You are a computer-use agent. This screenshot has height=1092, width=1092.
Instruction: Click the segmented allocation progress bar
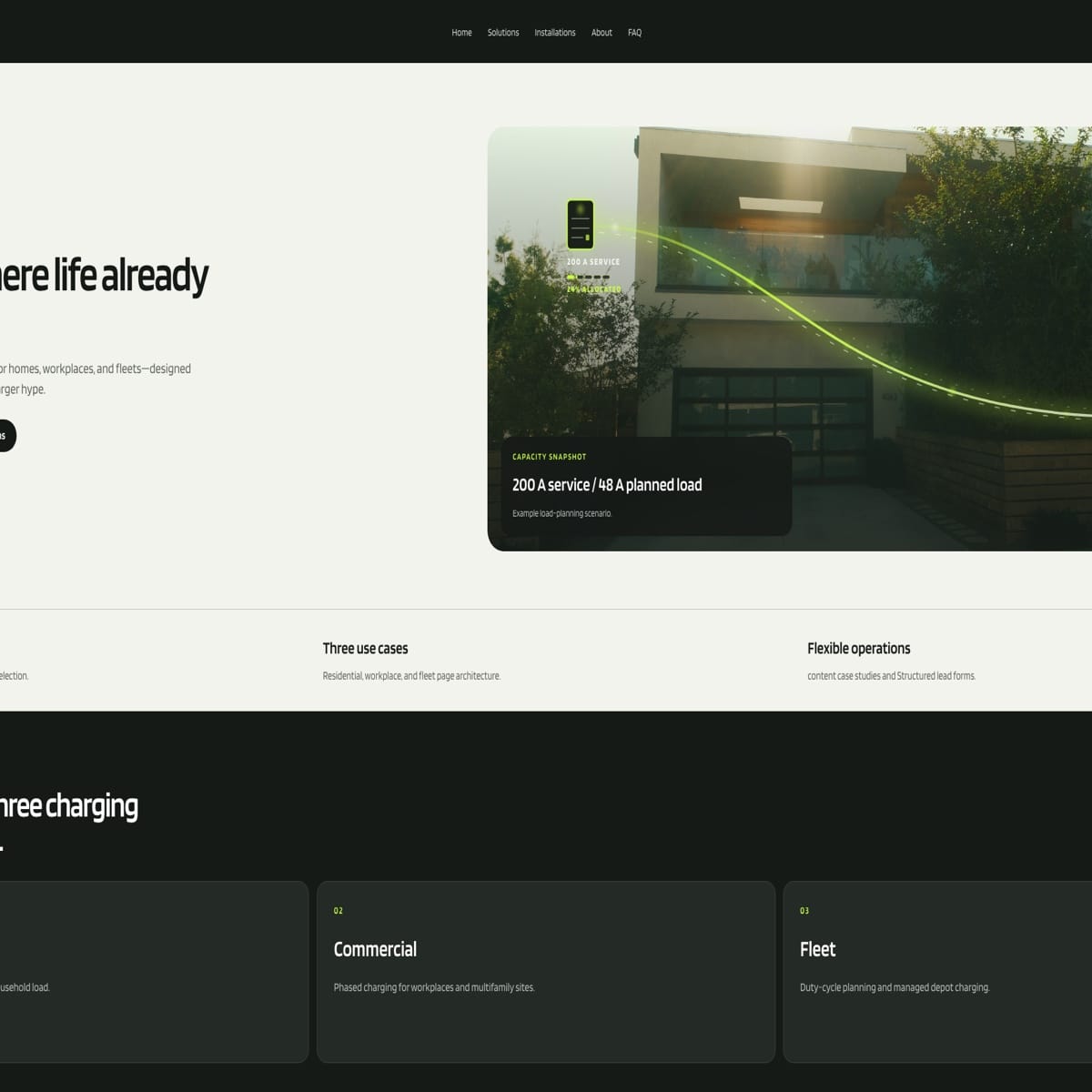click(588, 277)
